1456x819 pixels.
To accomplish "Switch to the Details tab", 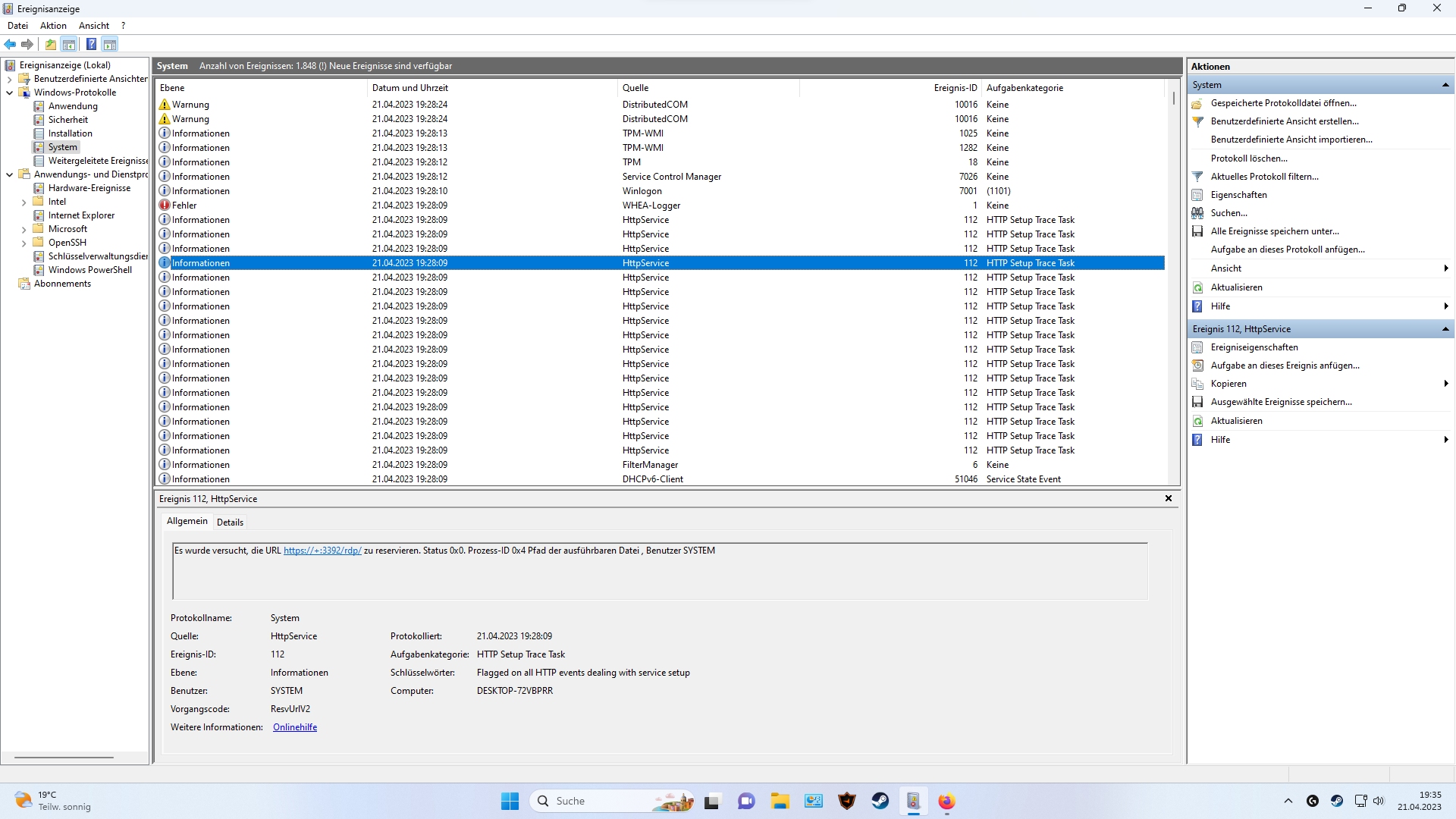I will tap(230, 522).
